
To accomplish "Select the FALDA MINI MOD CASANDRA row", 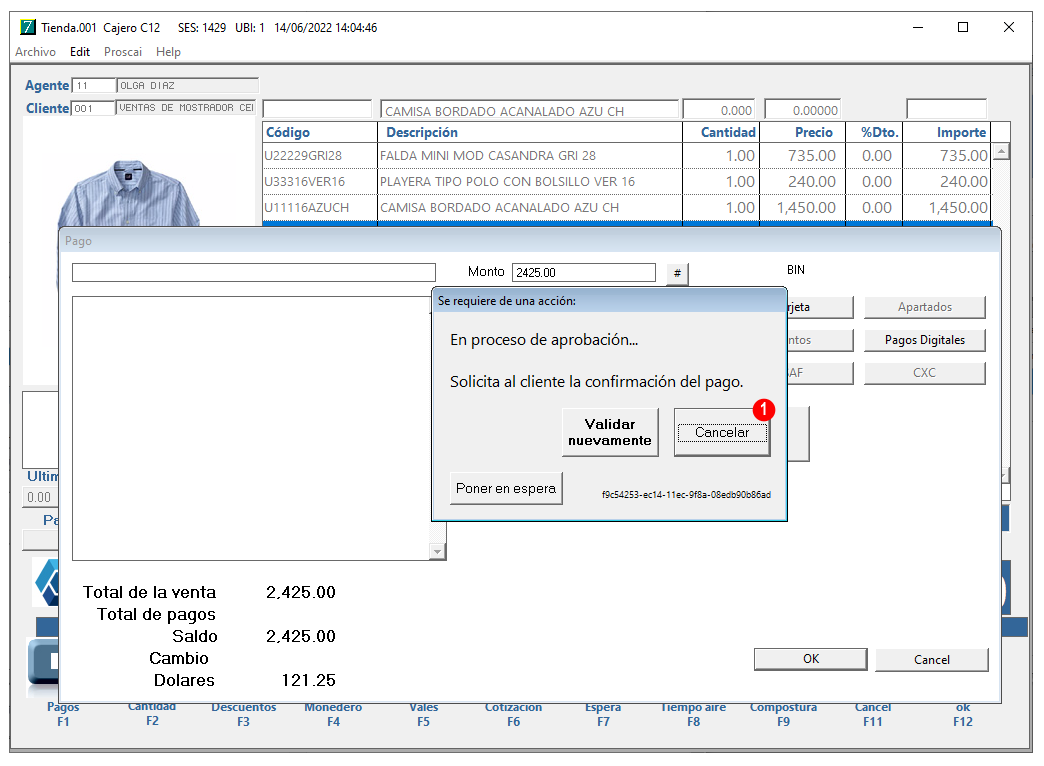I will click(627, 156).
